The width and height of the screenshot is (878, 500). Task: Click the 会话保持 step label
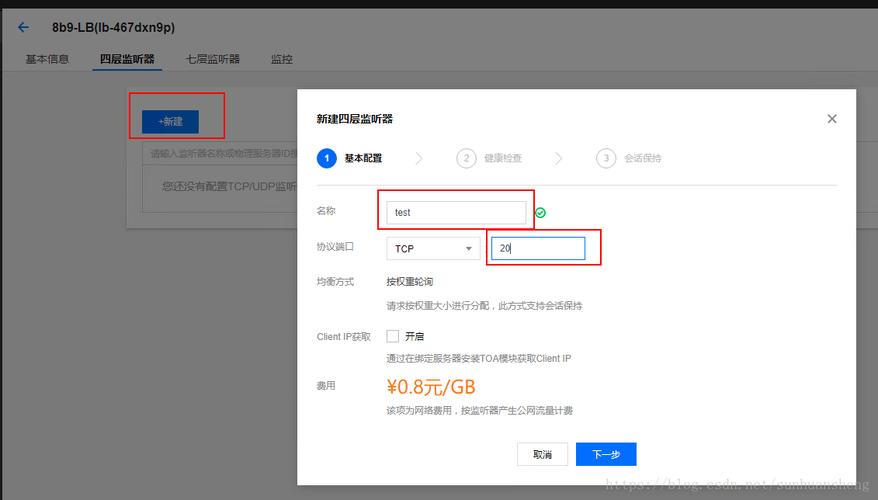pos(643,158)
